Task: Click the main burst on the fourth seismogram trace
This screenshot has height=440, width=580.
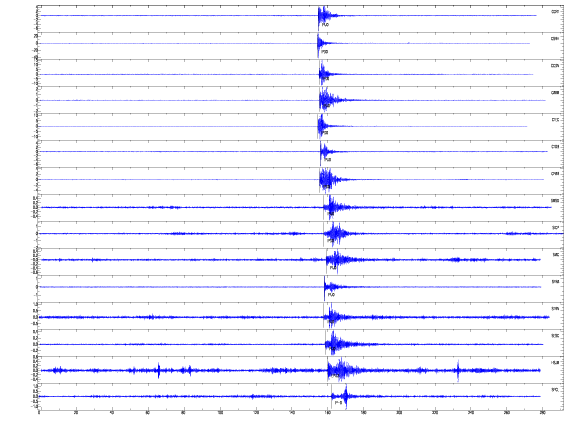Action: [x=327, y=100]
